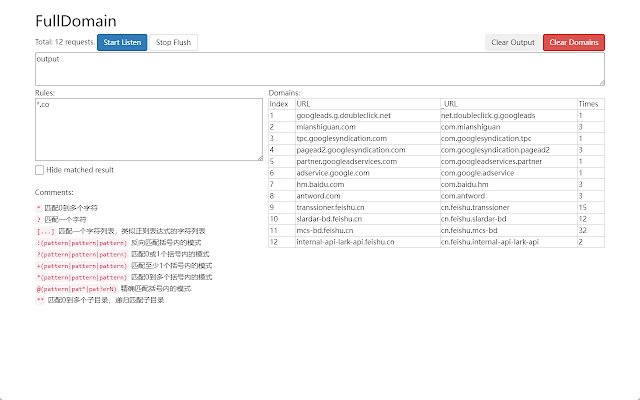Screen dimensions: 640x400
Task: Select the com.google.adservice cell
Action: (509, 173)
